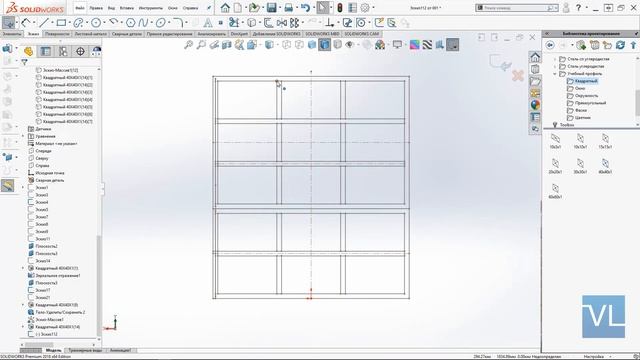
Task: Switch to the Модель bottom tab
Action: point(53,350)
